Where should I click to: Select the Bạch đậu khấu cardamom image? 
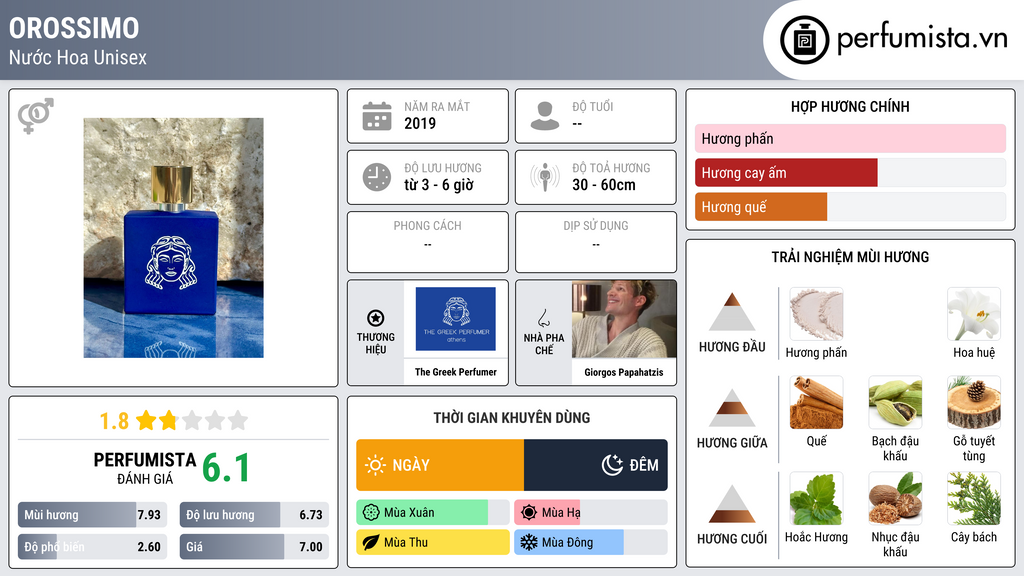click(895, 402)
